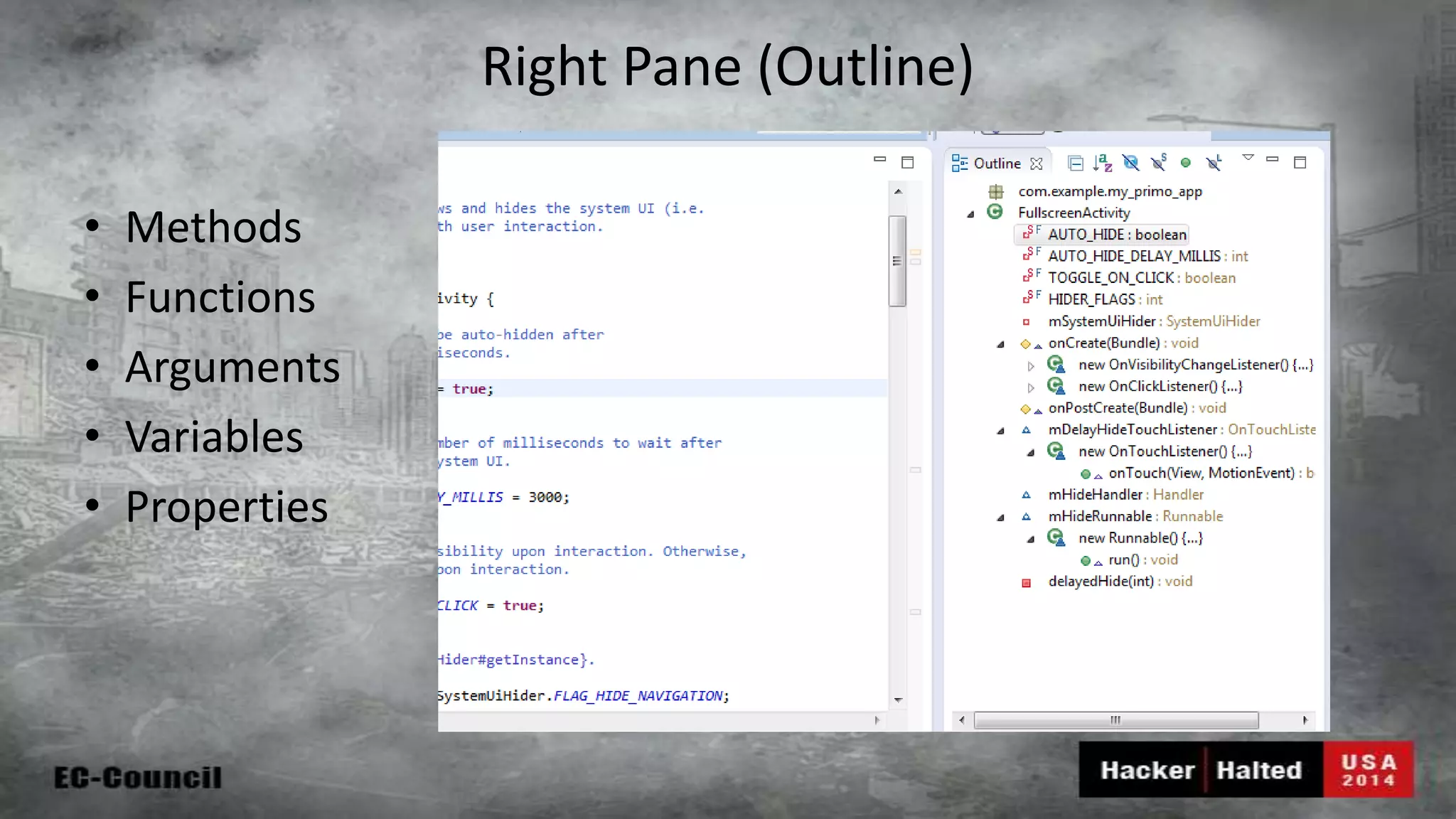Viewport: 1456px width, 819px height.
Task: Select mHideHandler : Handler field
Action: [1125, 494]
